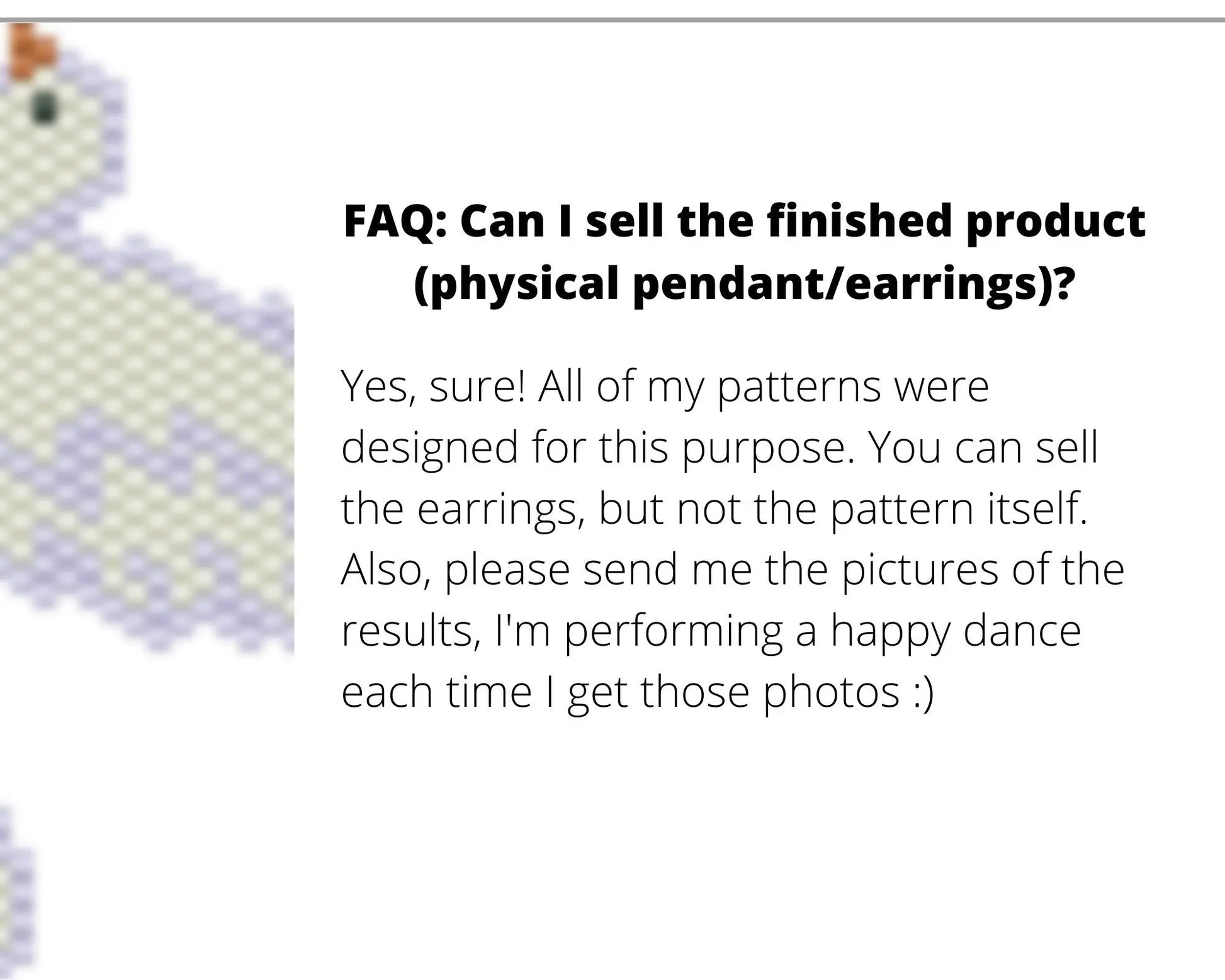Click the word 'patterns' in the answer
The width and height of the screenshot is (1225, 980).
tap(799, 386)
